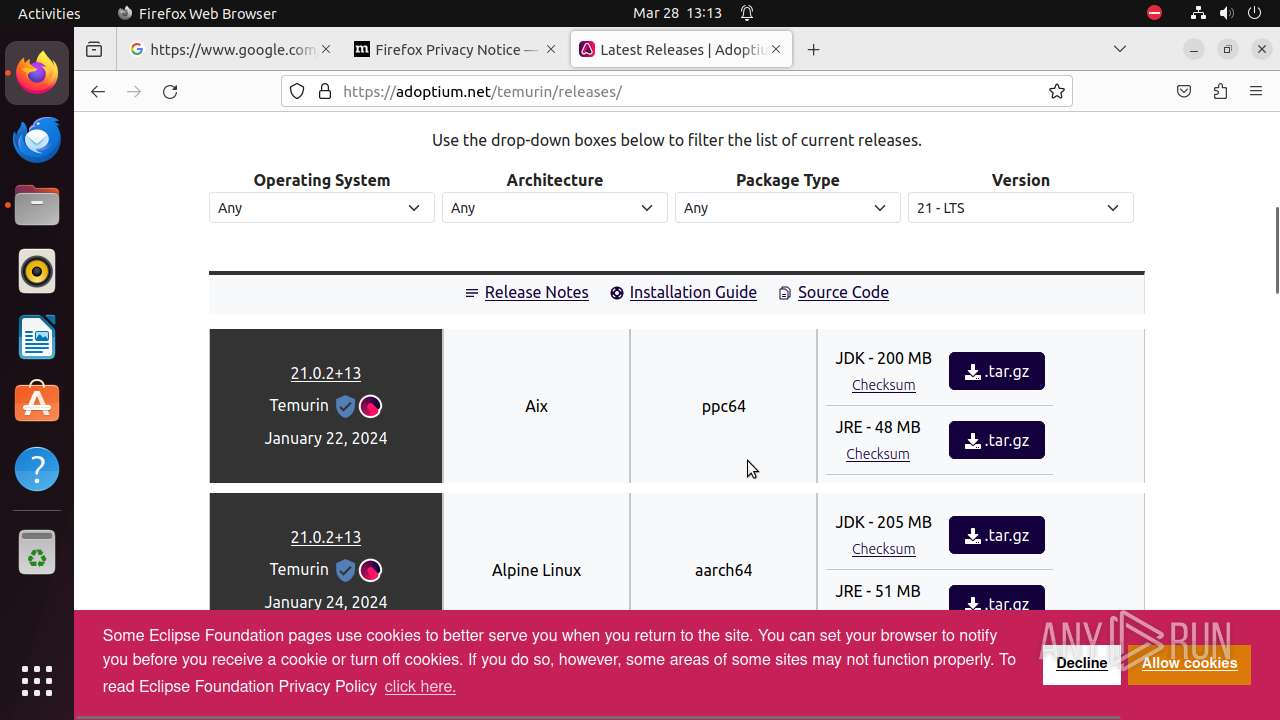
Task: Close the Firefox Privacy Notice tab
Action: pos(551,49)
